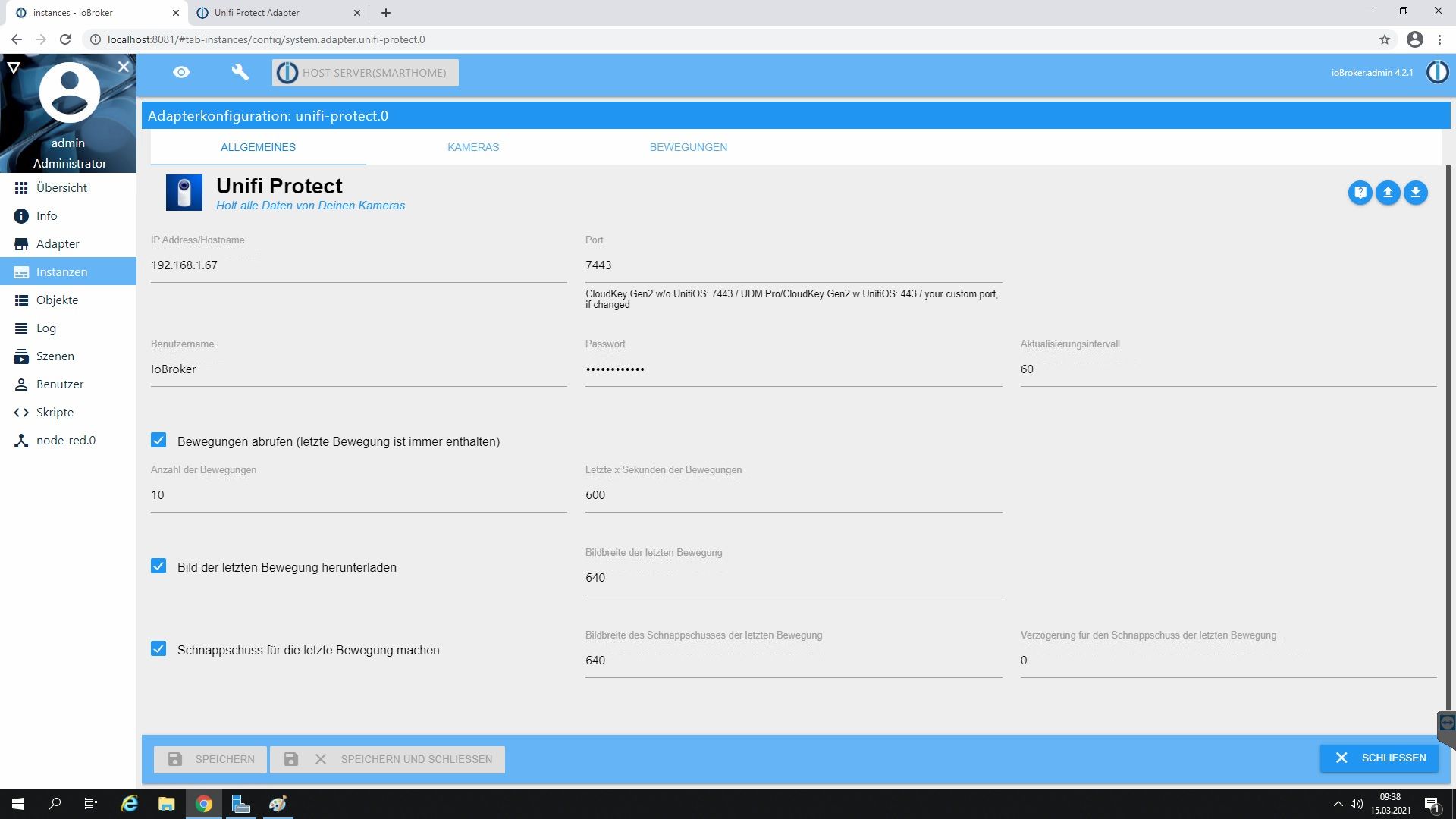Show hidden system tray icons
Screen dimensions: 1456x819
tap(1338, 804)
